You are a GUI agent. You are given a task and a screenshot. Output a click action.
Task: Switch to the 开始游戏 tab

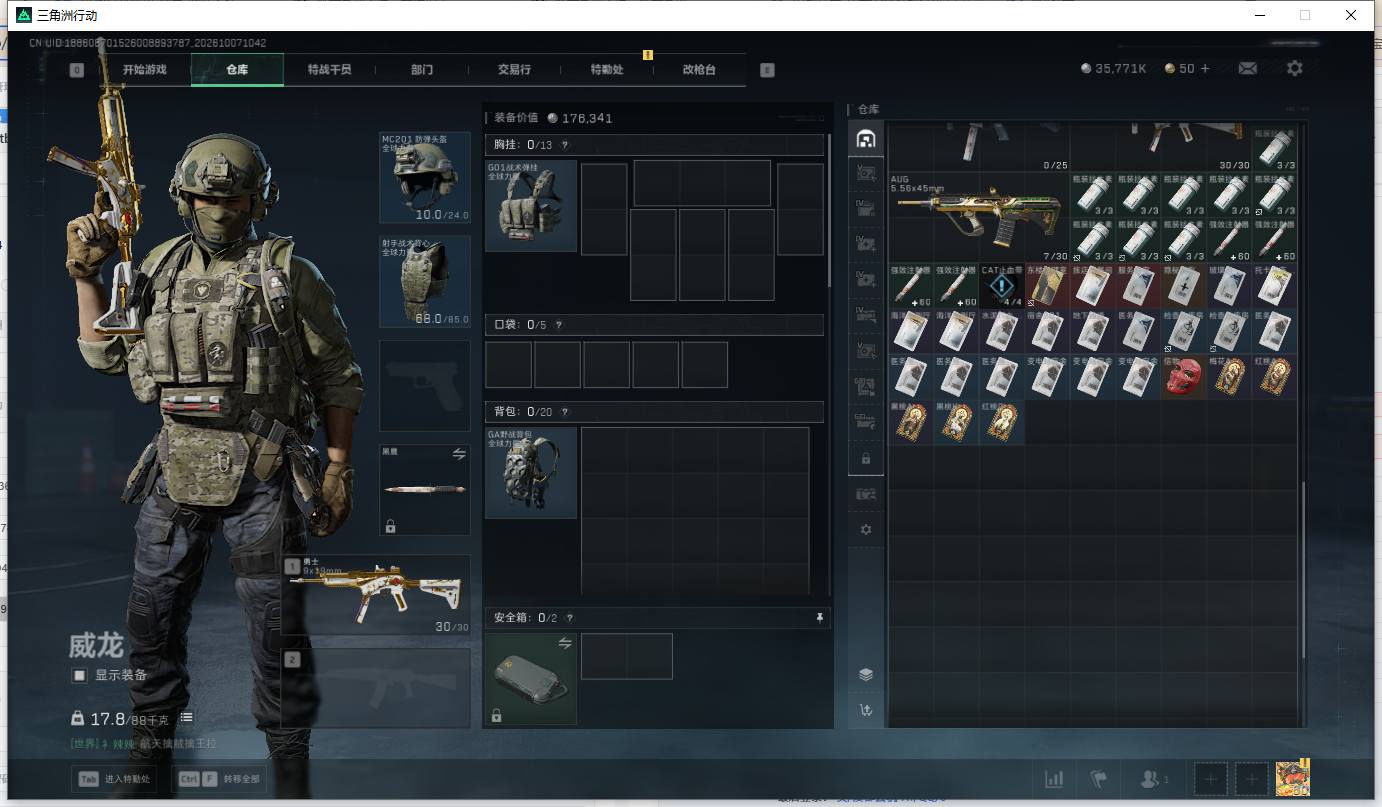click(144, 70)
